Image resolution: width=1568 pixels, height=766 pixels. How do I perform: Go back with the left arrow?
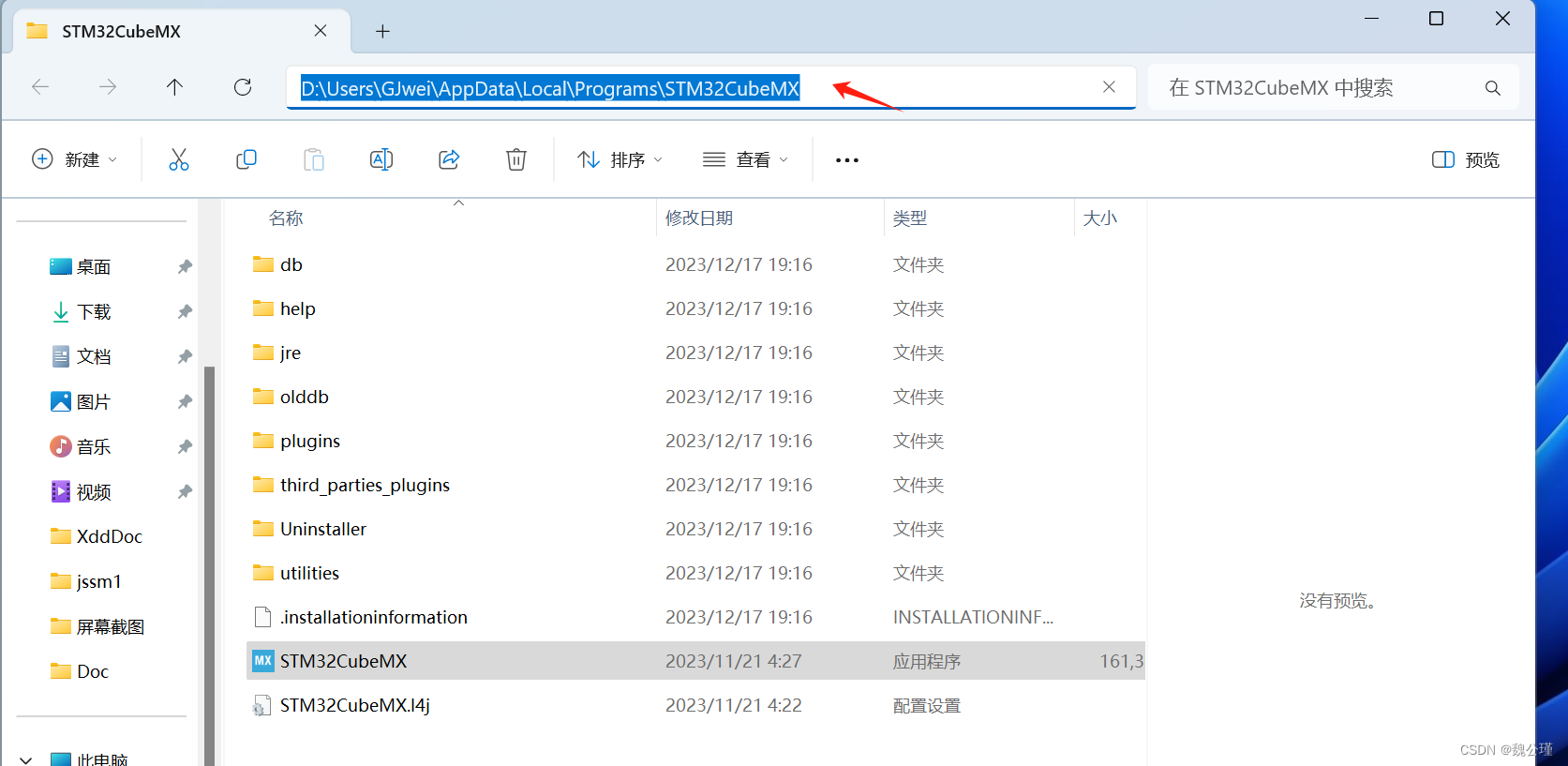pyautogui.click(x=40, y=87)
